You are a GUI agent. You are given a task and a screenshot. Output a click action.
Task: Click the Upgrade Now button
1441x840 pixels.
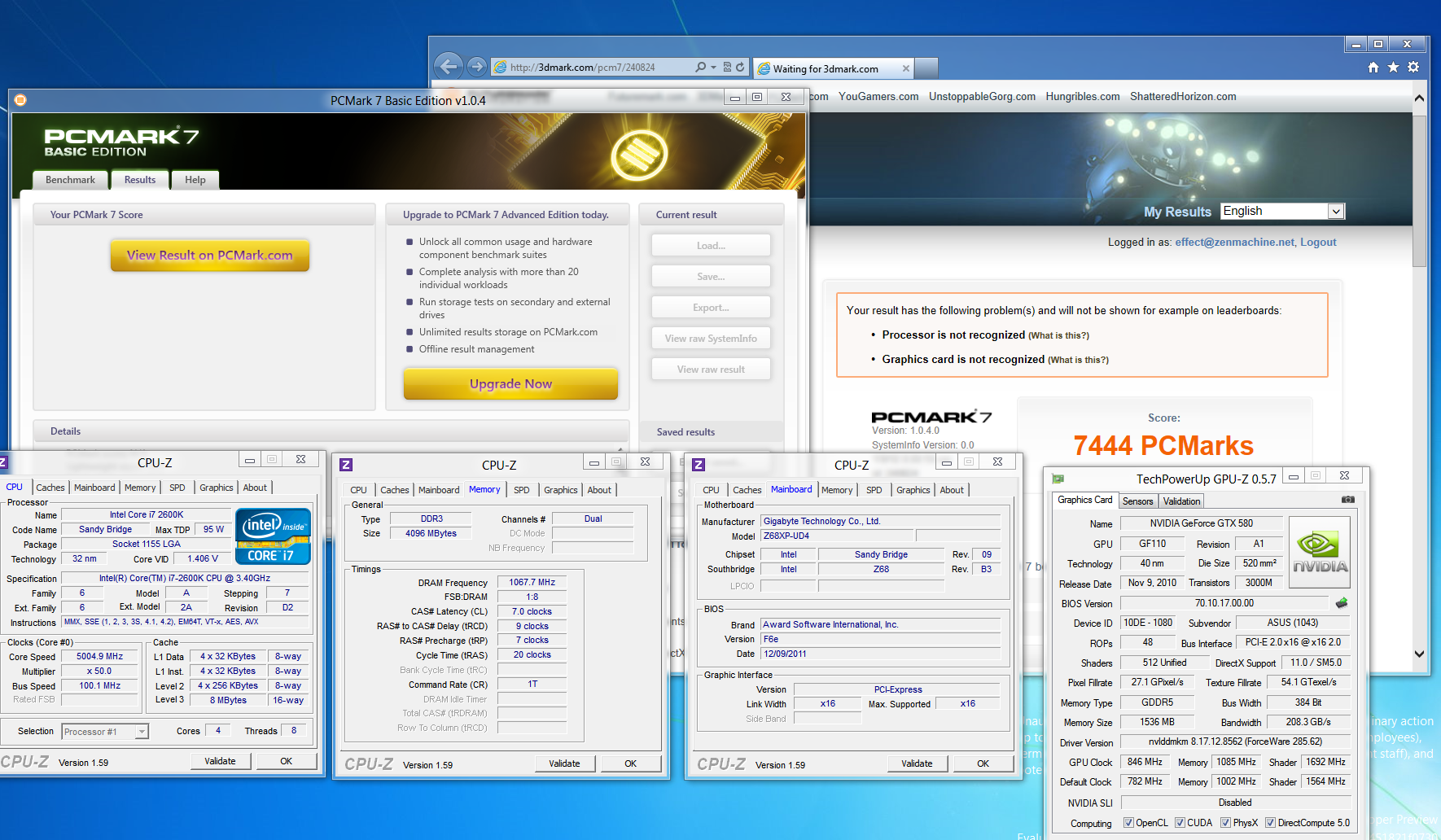[510, 383]
